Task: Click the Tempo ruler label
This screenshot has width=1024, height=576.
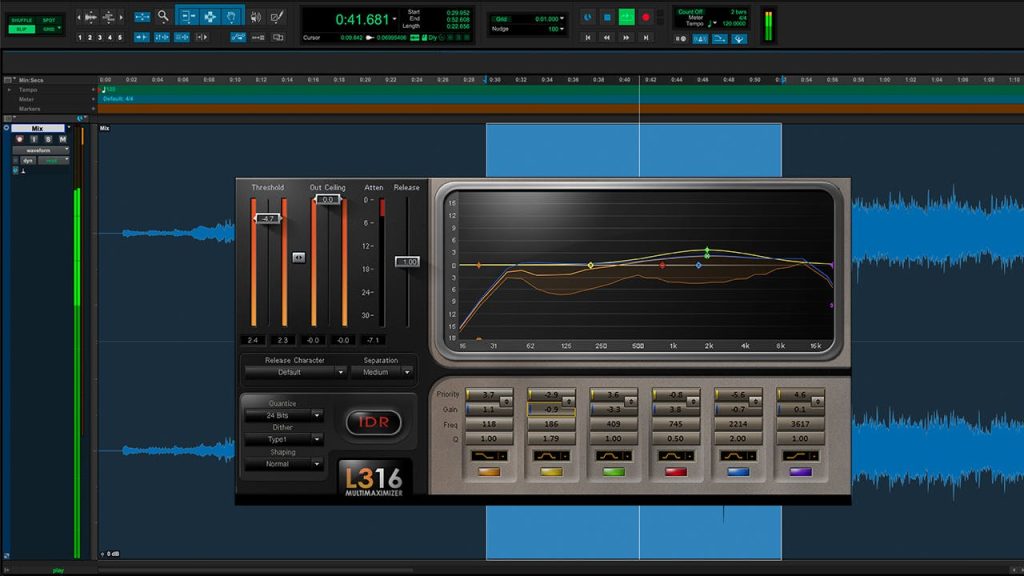Action: click(28, 89)
